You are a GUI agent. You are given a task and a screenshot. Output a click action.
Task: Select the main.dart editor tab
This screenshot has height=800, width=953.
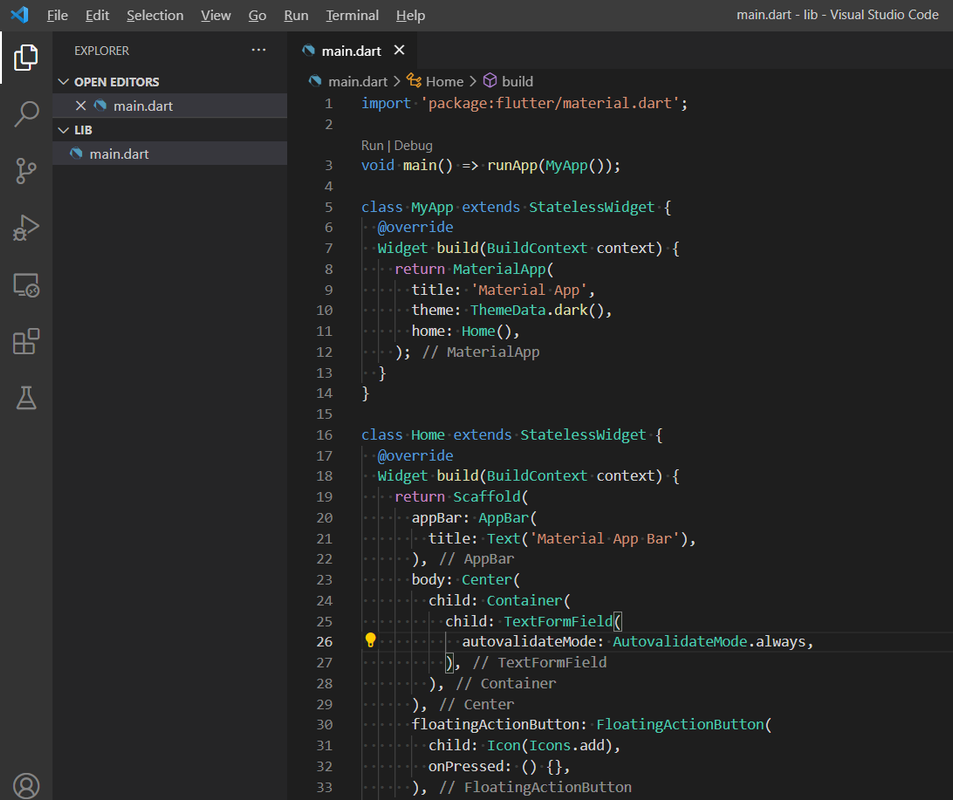[349, 51]
